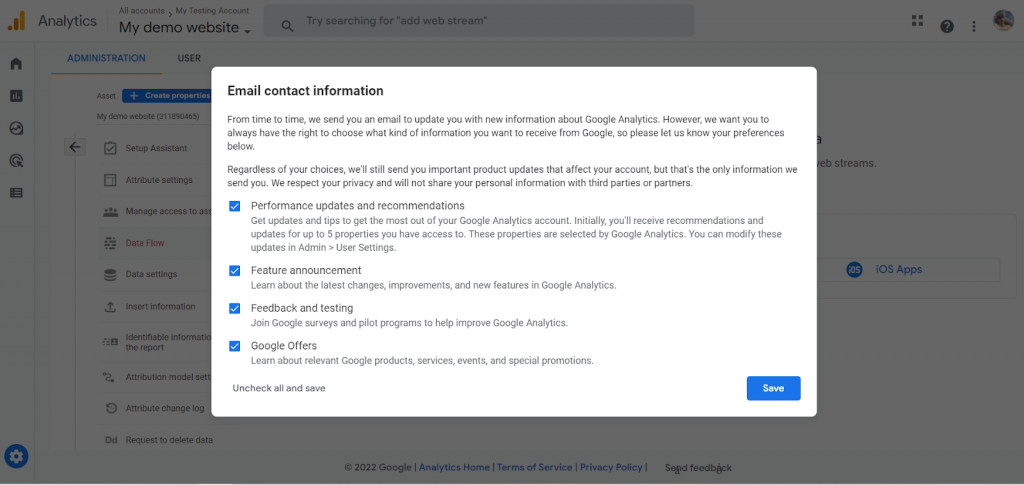Click the iOS Apps icon
The image size is (1024, 485).
point(854,270)
